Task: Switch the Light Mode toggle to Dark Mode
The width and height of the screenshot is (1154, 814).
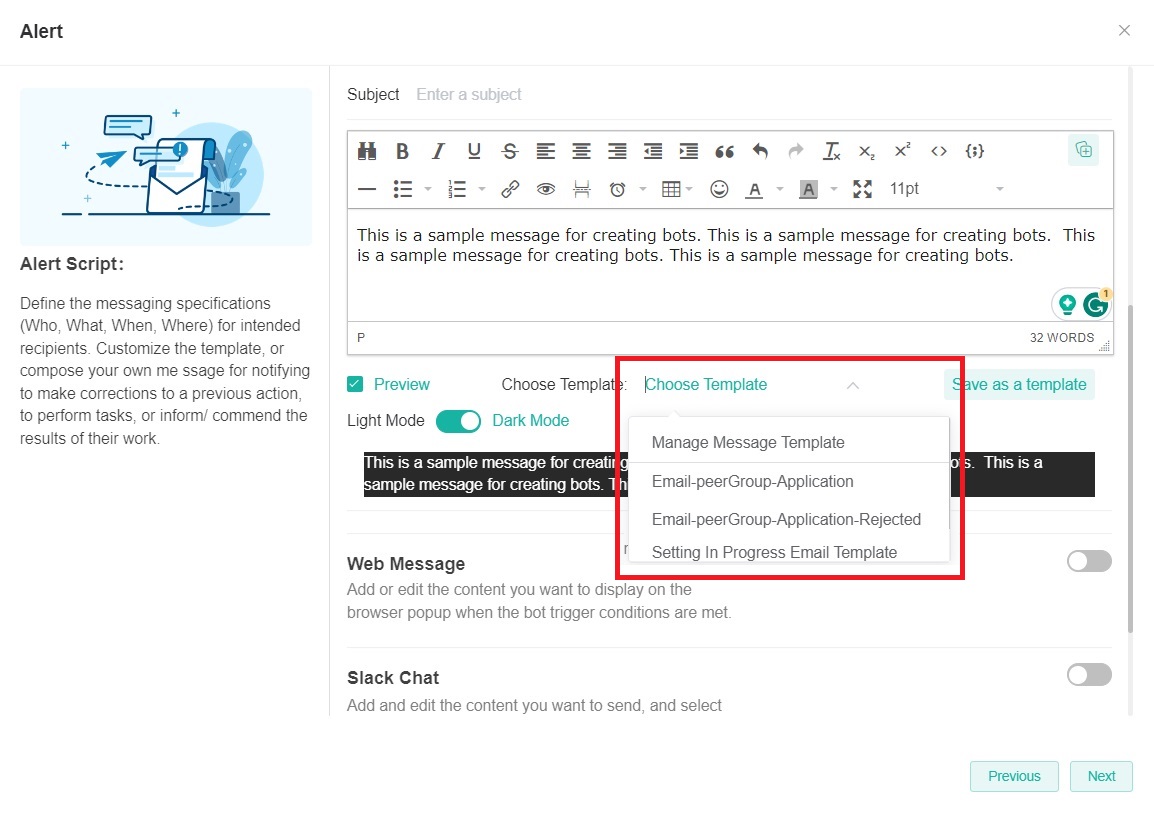Action: click(x=458, y=421)
